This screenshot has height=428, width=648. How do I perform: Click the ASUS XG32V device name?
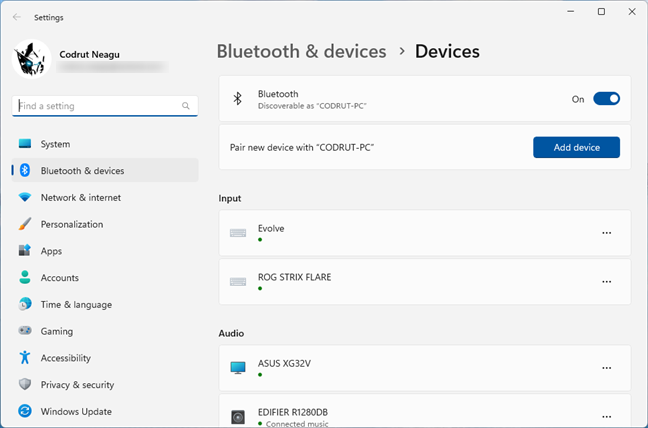tap(284, 364)
